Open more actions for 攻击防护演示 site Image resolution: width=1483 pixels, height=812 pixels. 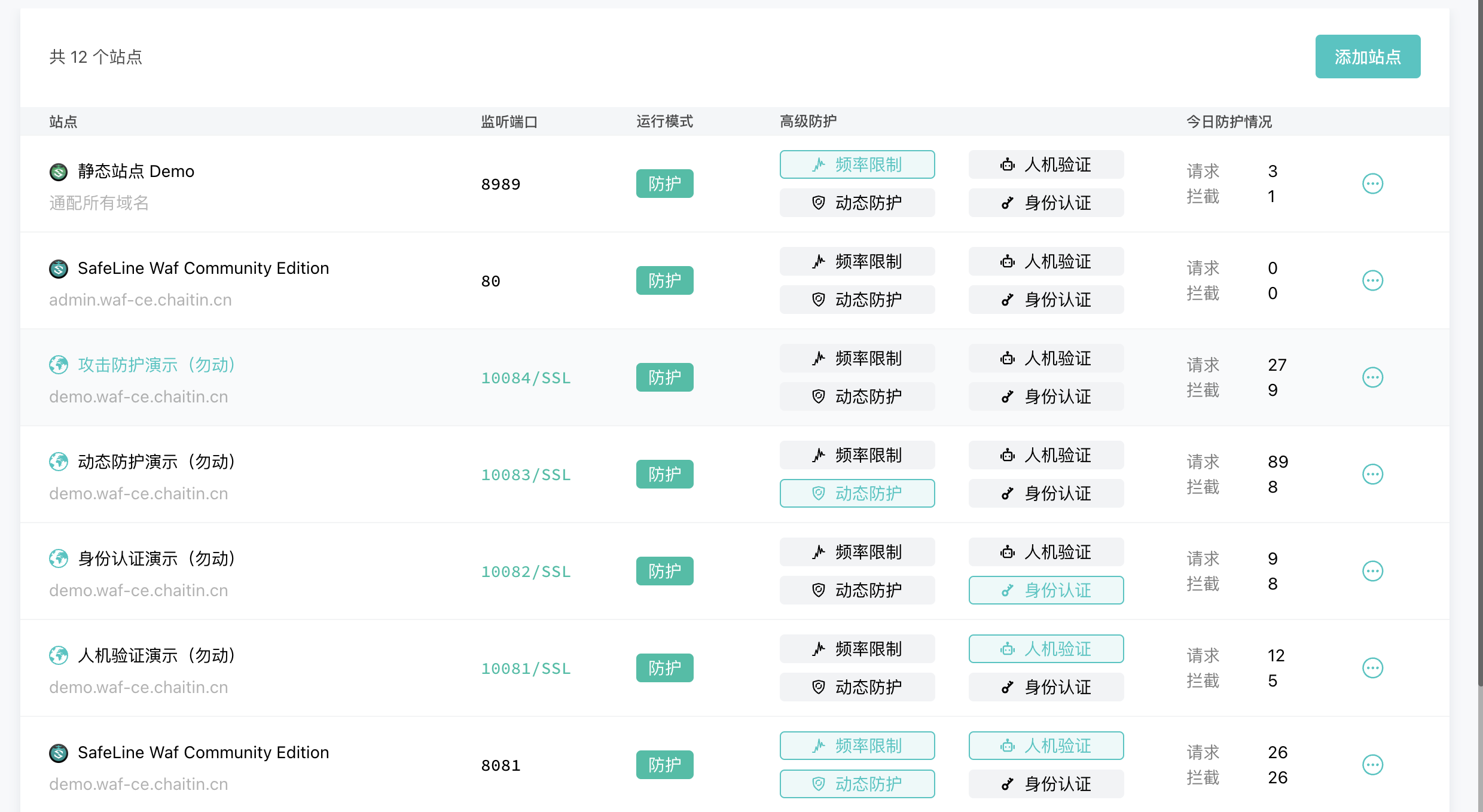(x=1372, y=377)
